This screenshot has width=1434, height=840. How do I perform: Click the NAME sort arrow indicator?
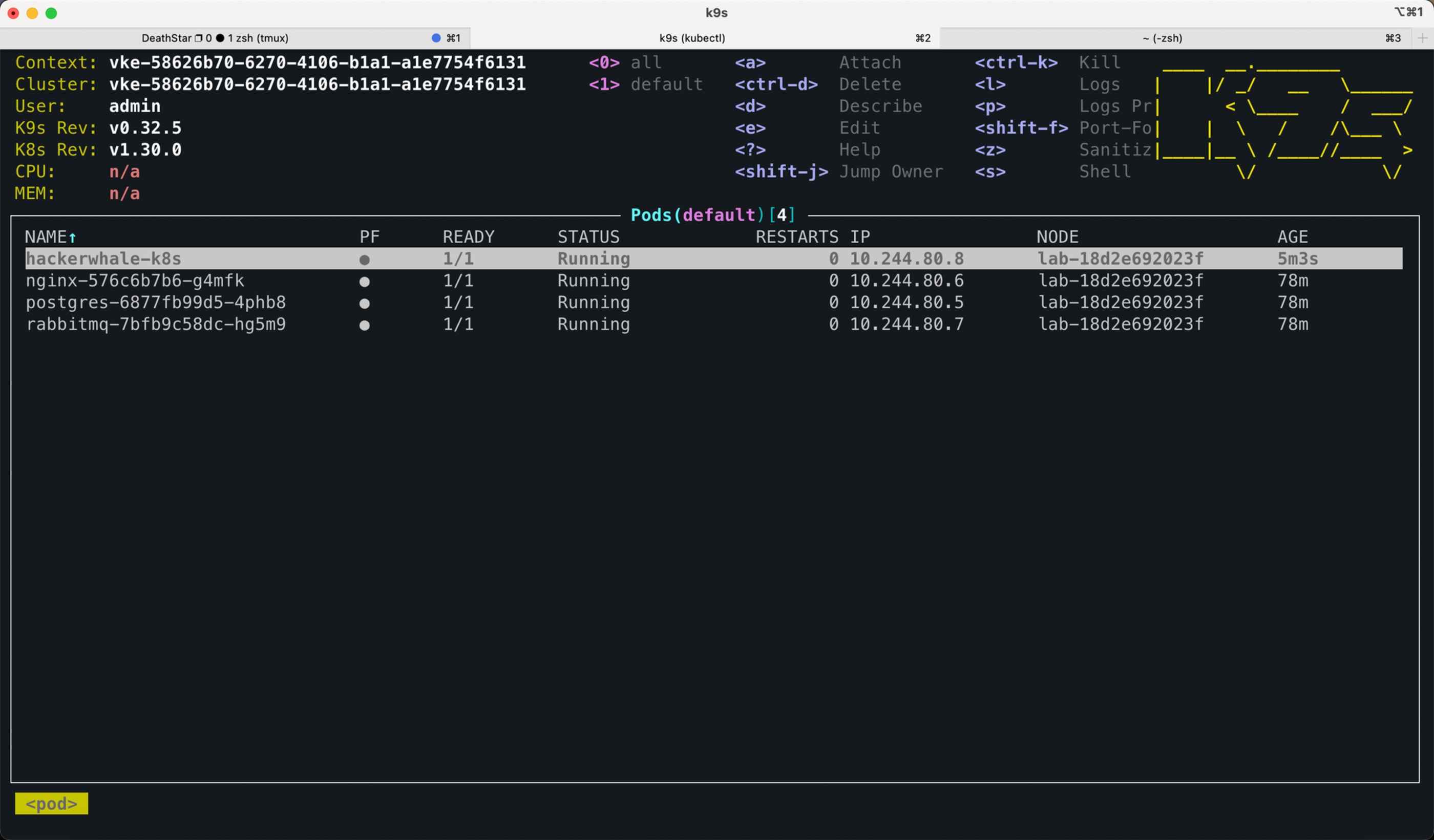pyautogui.click(x=72, y=237)
